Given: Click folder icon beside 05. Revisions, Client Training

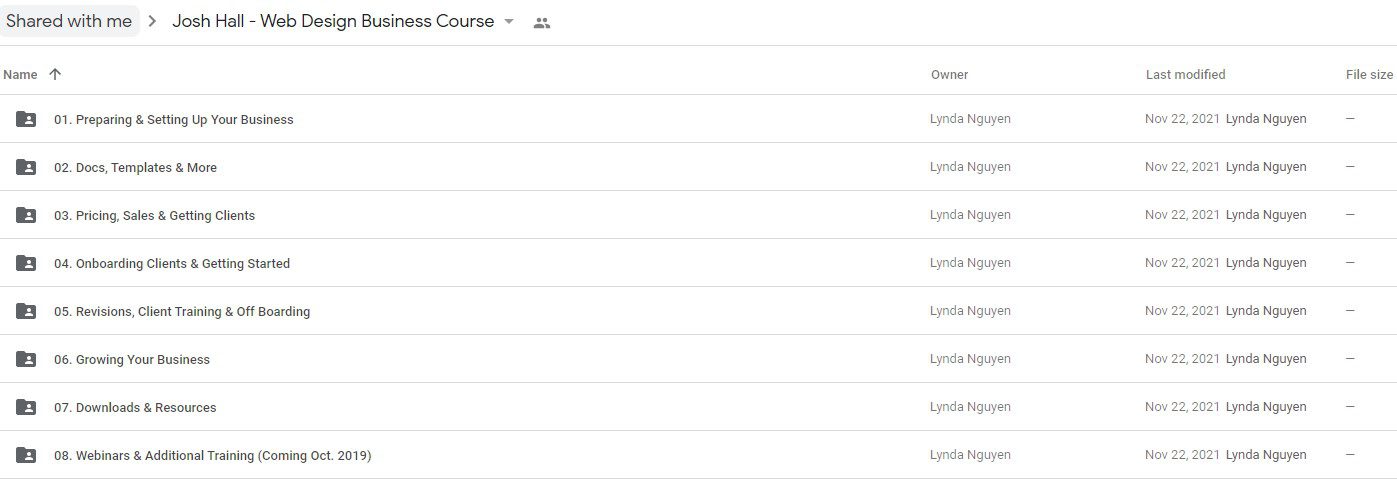Looking at the screenshot, I should [x=26, y=311].
